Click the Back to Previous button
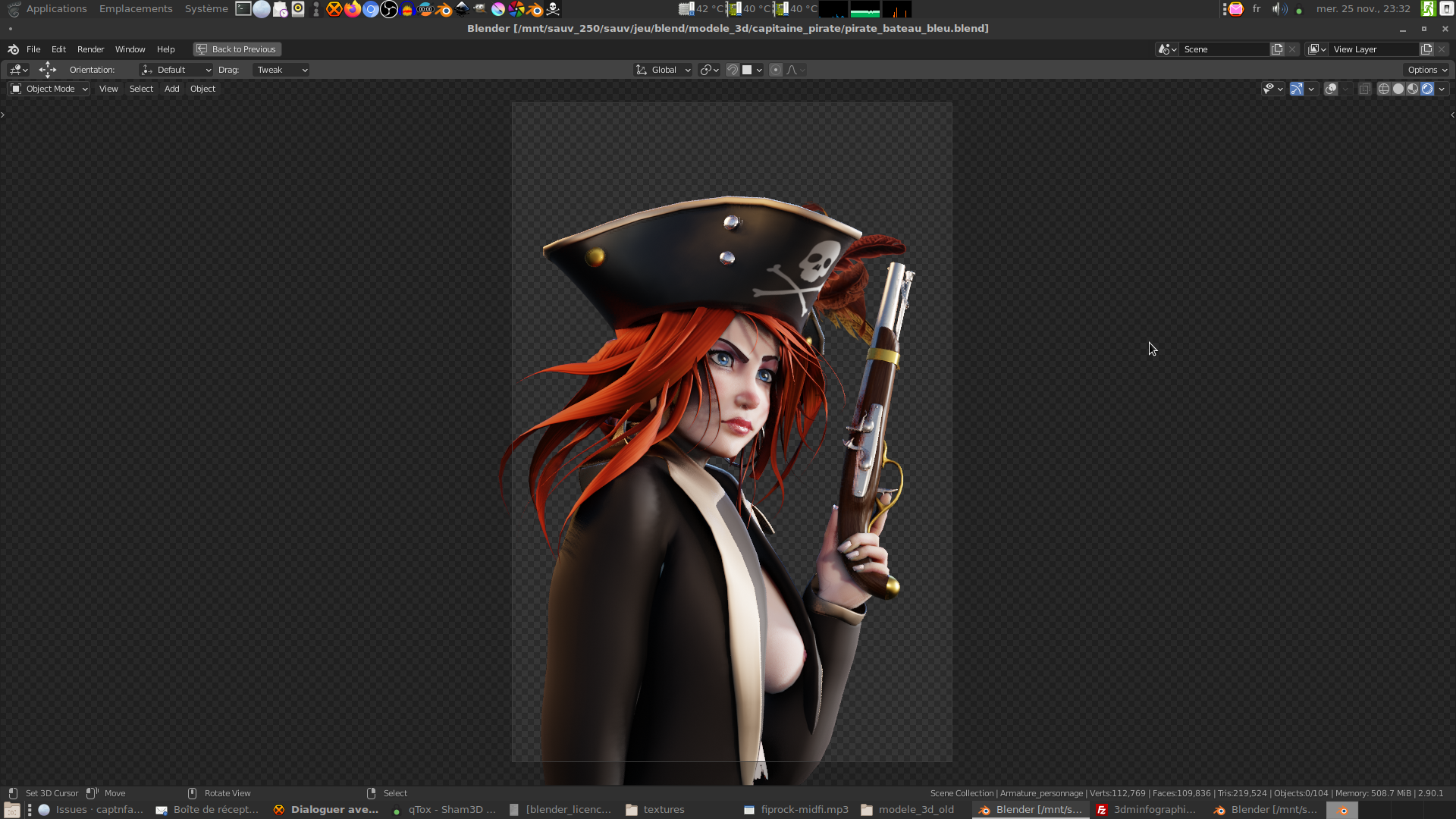This screenshot has height=819, width=1456. [237, 49]
